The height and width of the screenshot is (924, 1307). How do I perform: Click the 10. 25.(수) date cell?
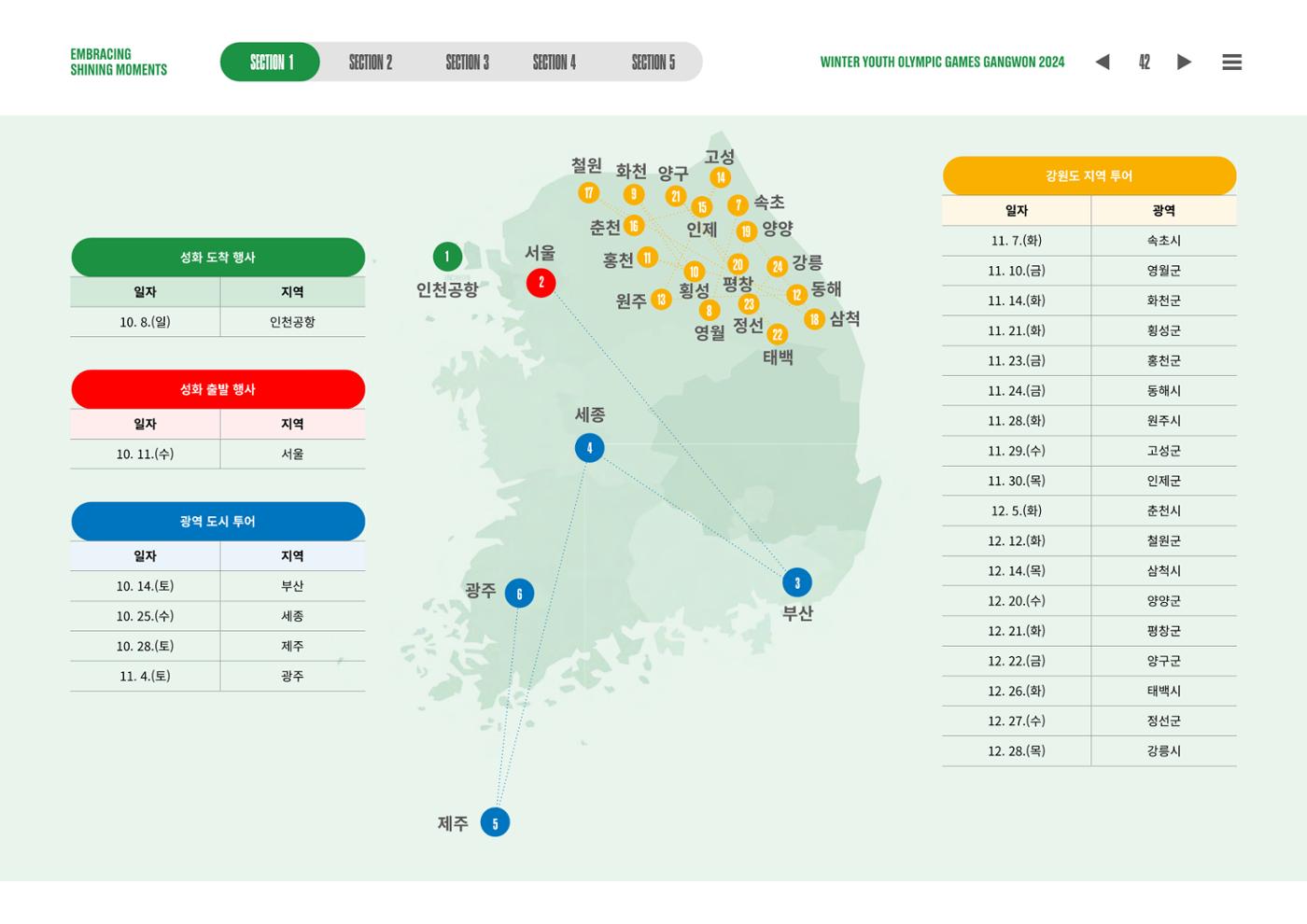pyautogui.click(x=145, y=616)
